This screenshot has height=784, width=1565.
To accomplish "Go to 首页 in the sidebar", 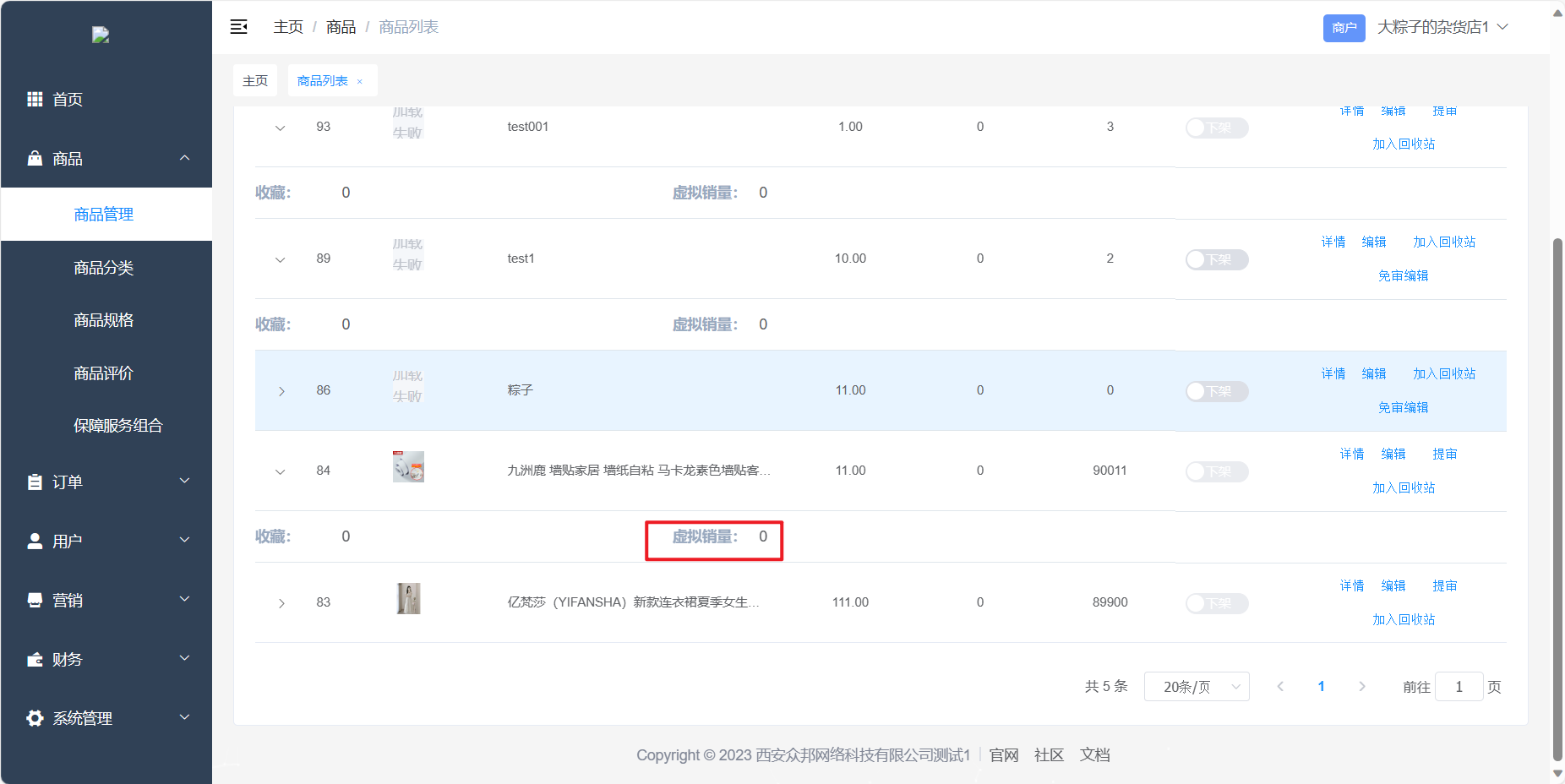I will tap(106, 99).
